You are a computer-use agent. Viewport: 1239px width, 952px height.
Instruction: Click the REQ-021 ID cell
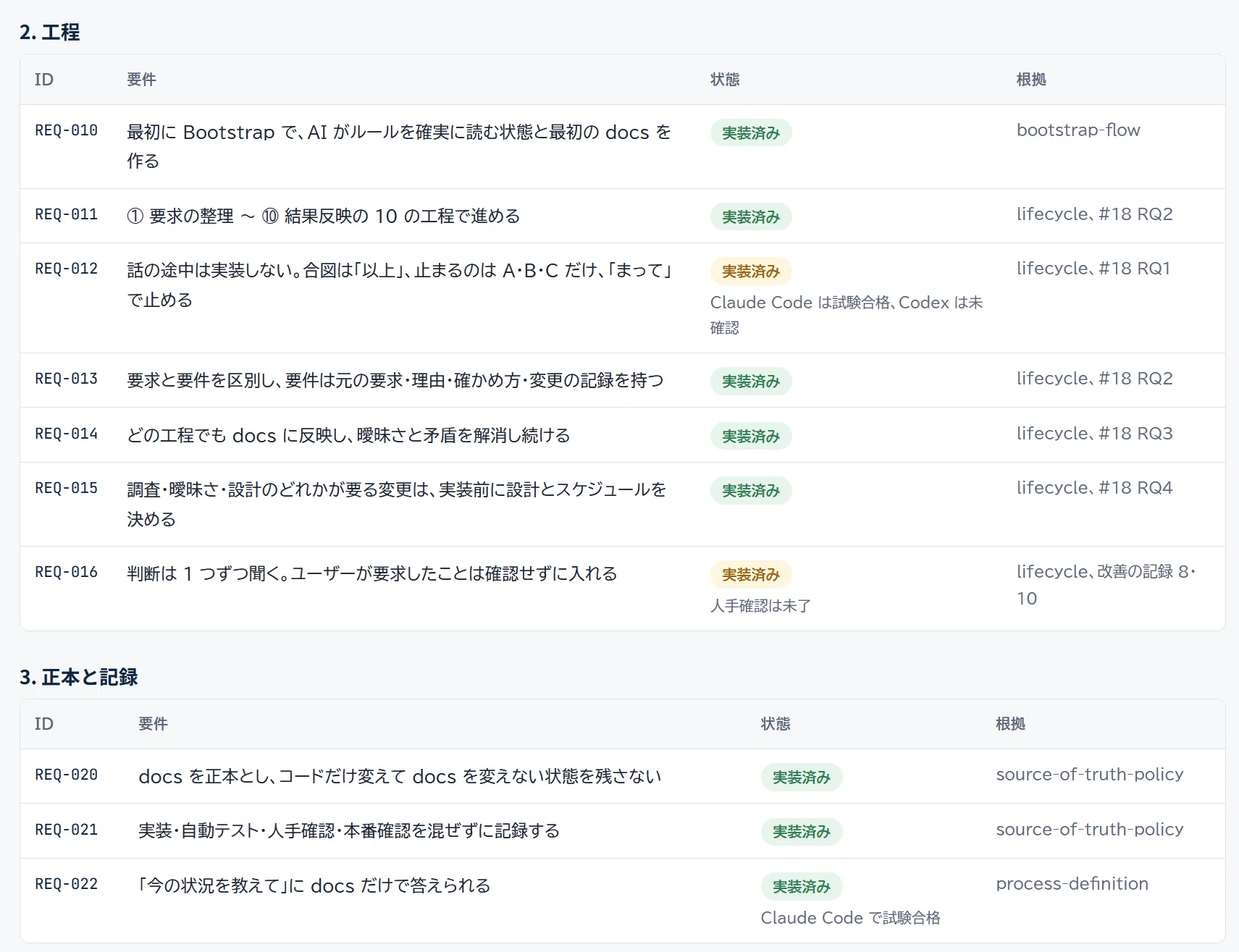[66, 830]
